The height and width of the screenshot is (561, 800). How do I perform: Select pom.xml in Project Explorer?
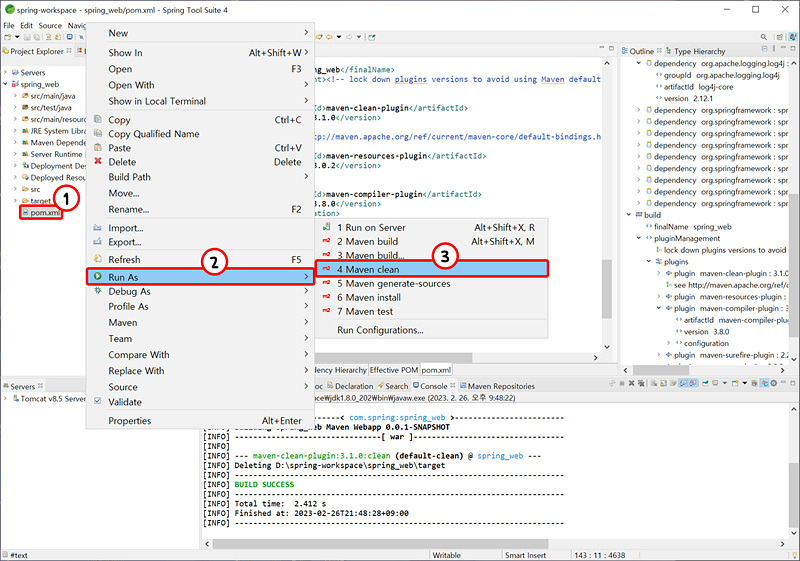[x=41, y=212]
